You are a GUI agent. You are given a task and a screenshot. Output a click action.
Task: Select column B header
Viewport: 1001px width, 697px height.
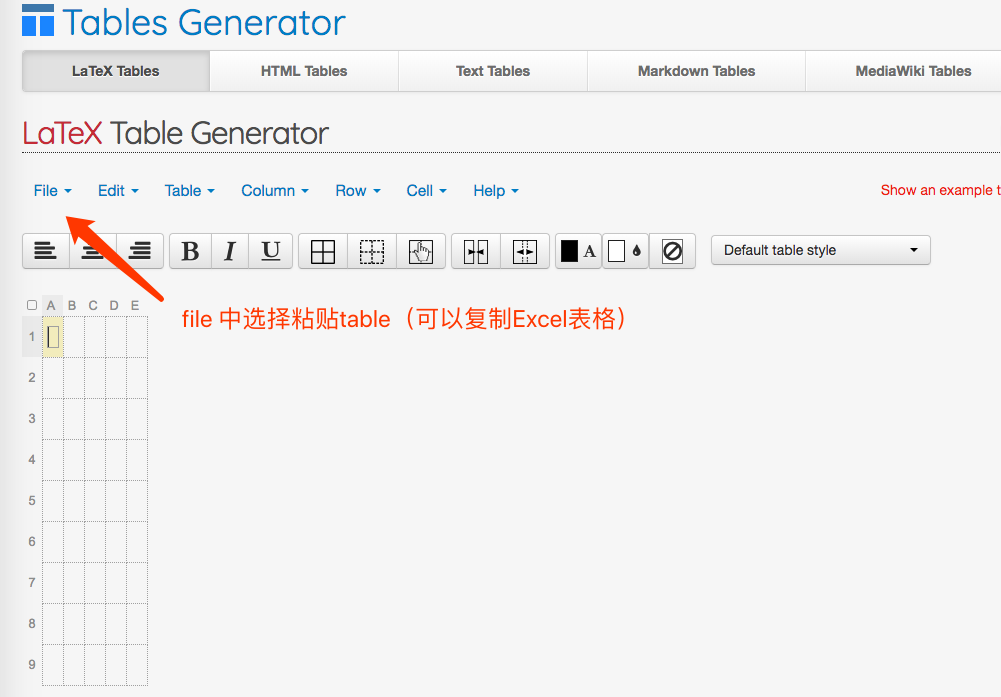click(72, 305)
